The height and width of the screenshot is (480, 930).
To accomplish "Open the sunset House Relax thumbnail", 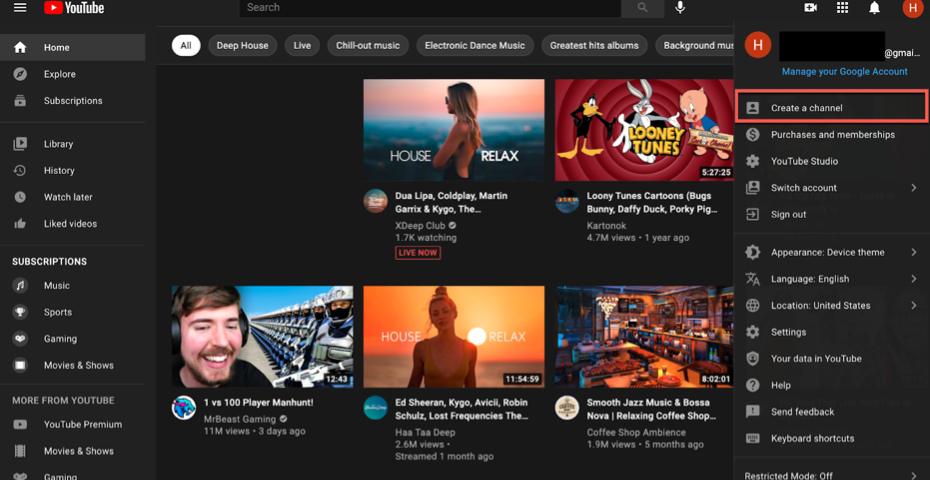I will point(454,336).
